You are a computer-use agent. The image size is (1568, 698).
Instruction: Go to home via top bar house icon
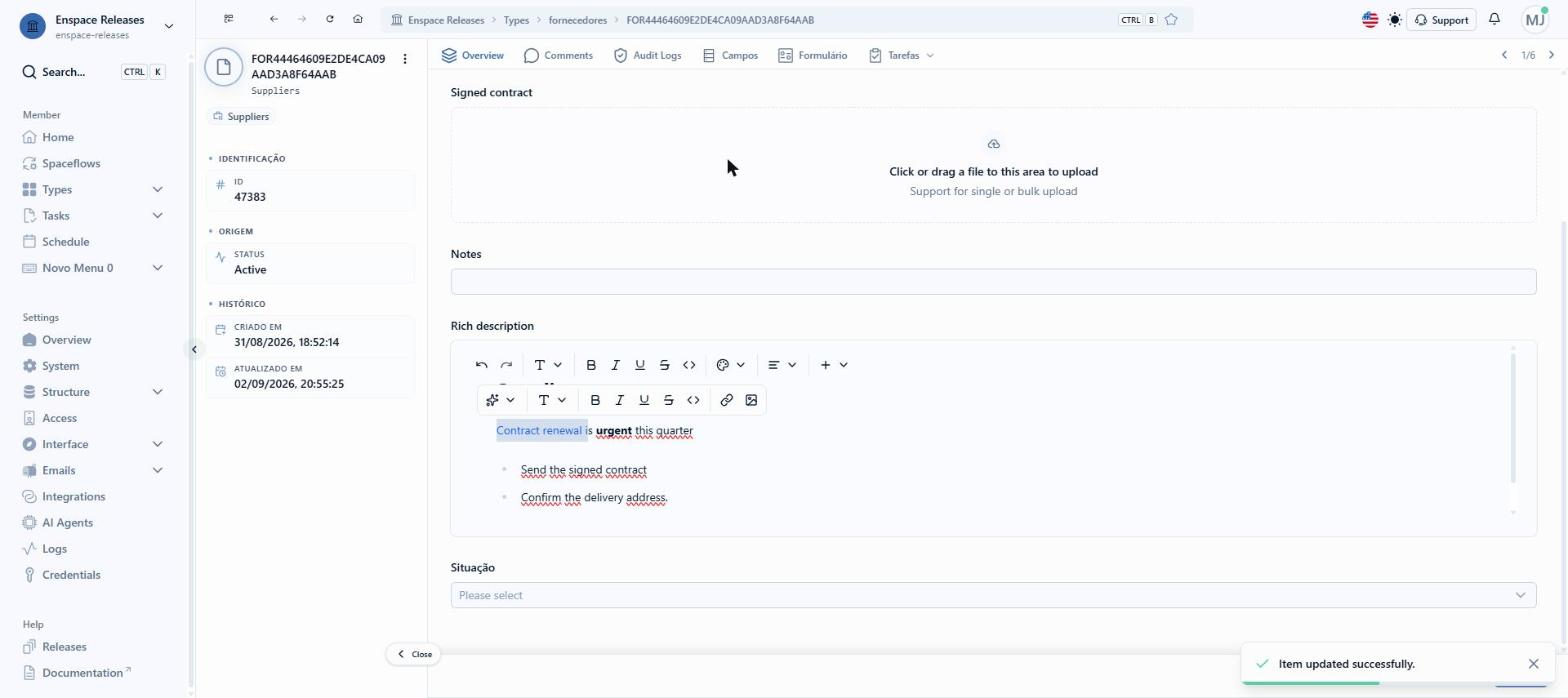[358, 19]
